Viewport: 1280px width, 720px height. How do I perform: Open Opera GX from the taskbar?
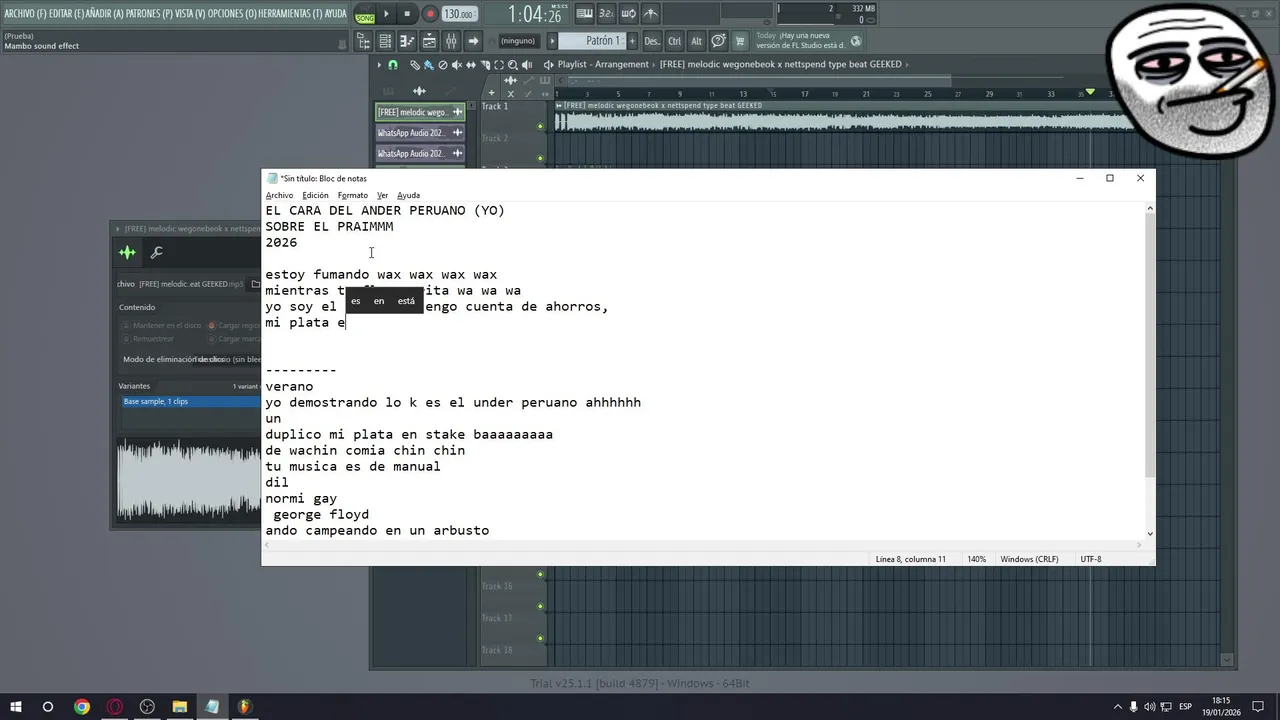pyautogui.click(x=115, y=706)
